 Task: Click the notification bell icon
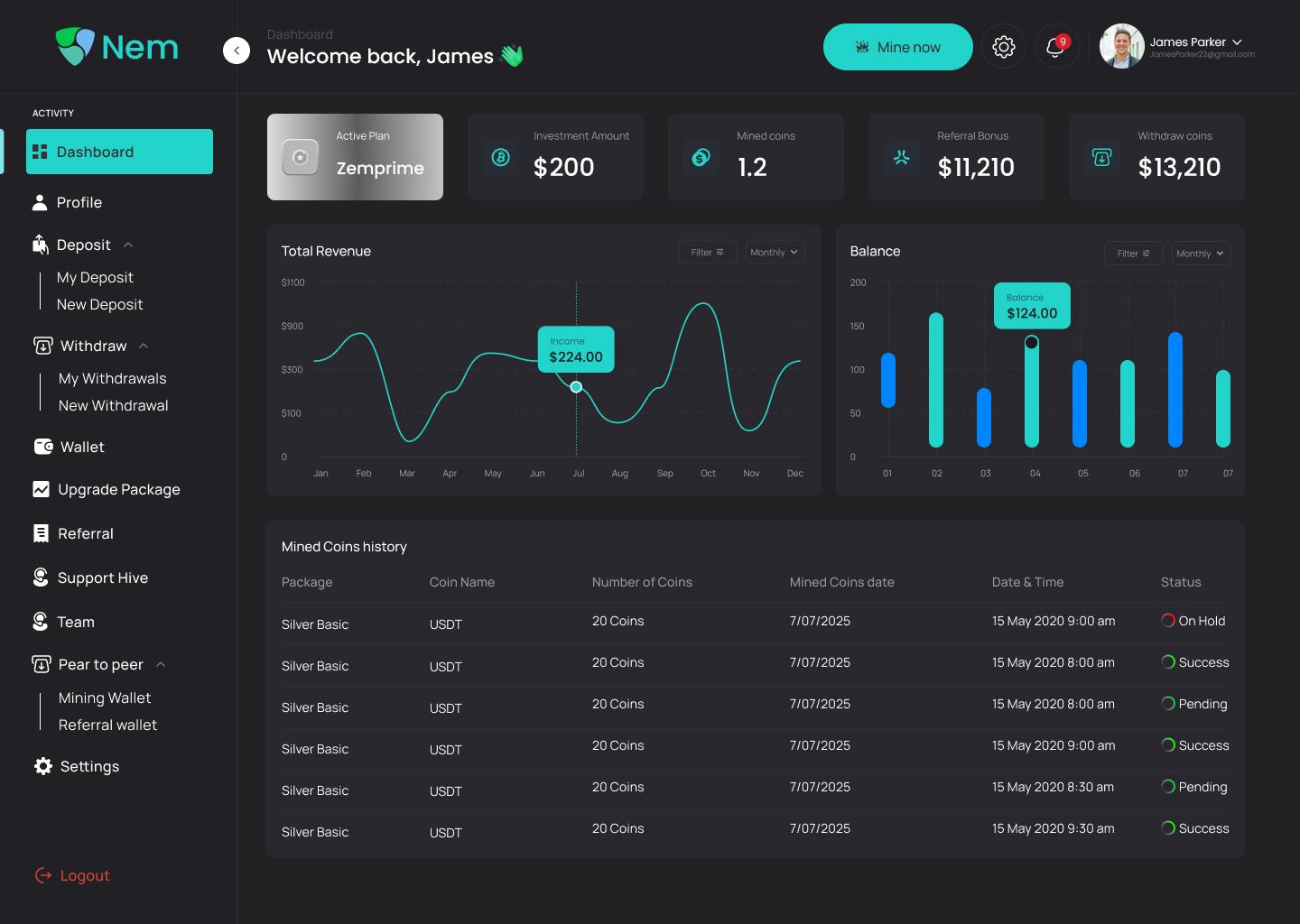(1054, 48)
